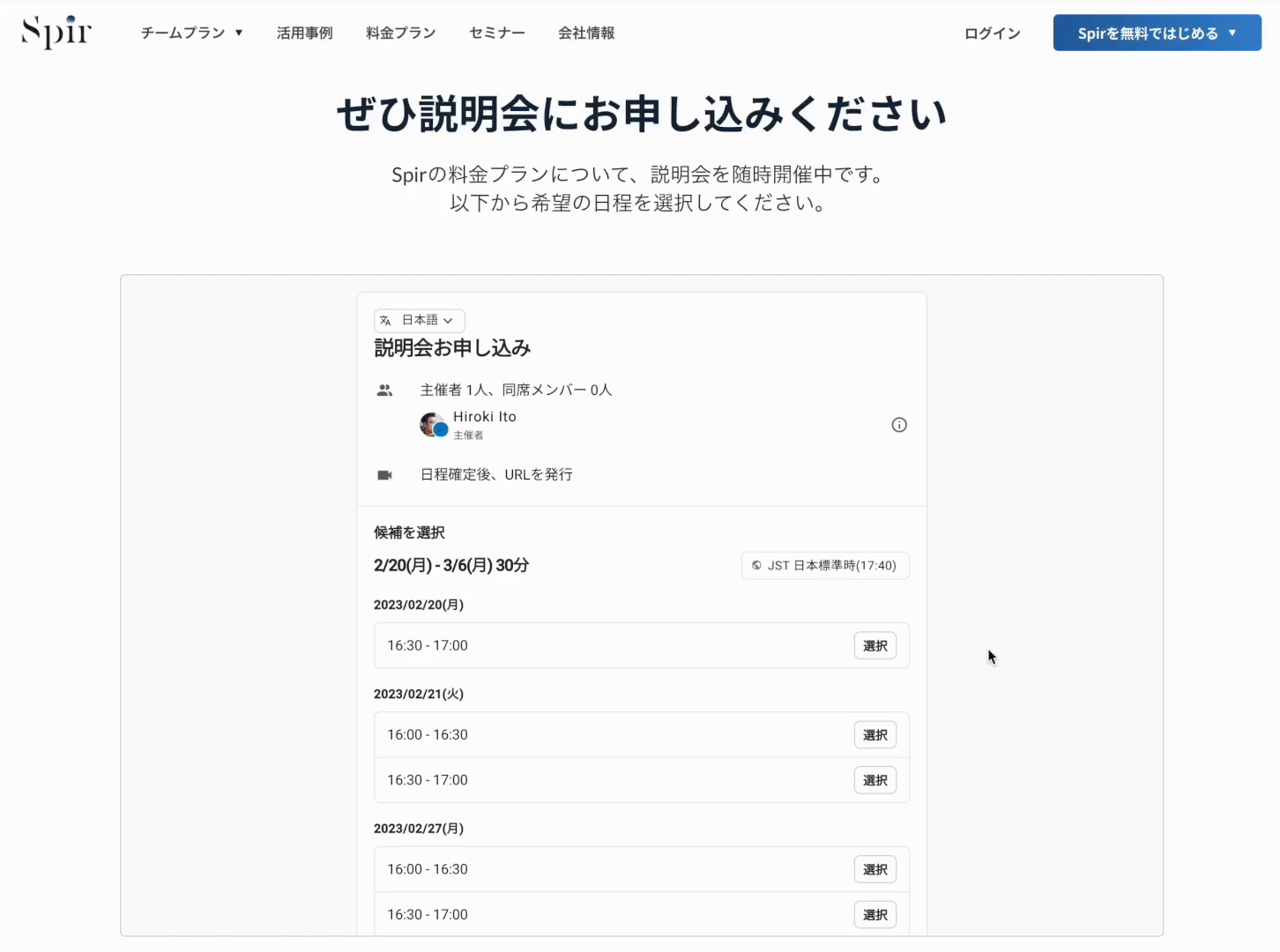Click the video camera icon near URLを発行
Screen dimensions: 1280x952
pyautogui.click(x=385, y=474)
